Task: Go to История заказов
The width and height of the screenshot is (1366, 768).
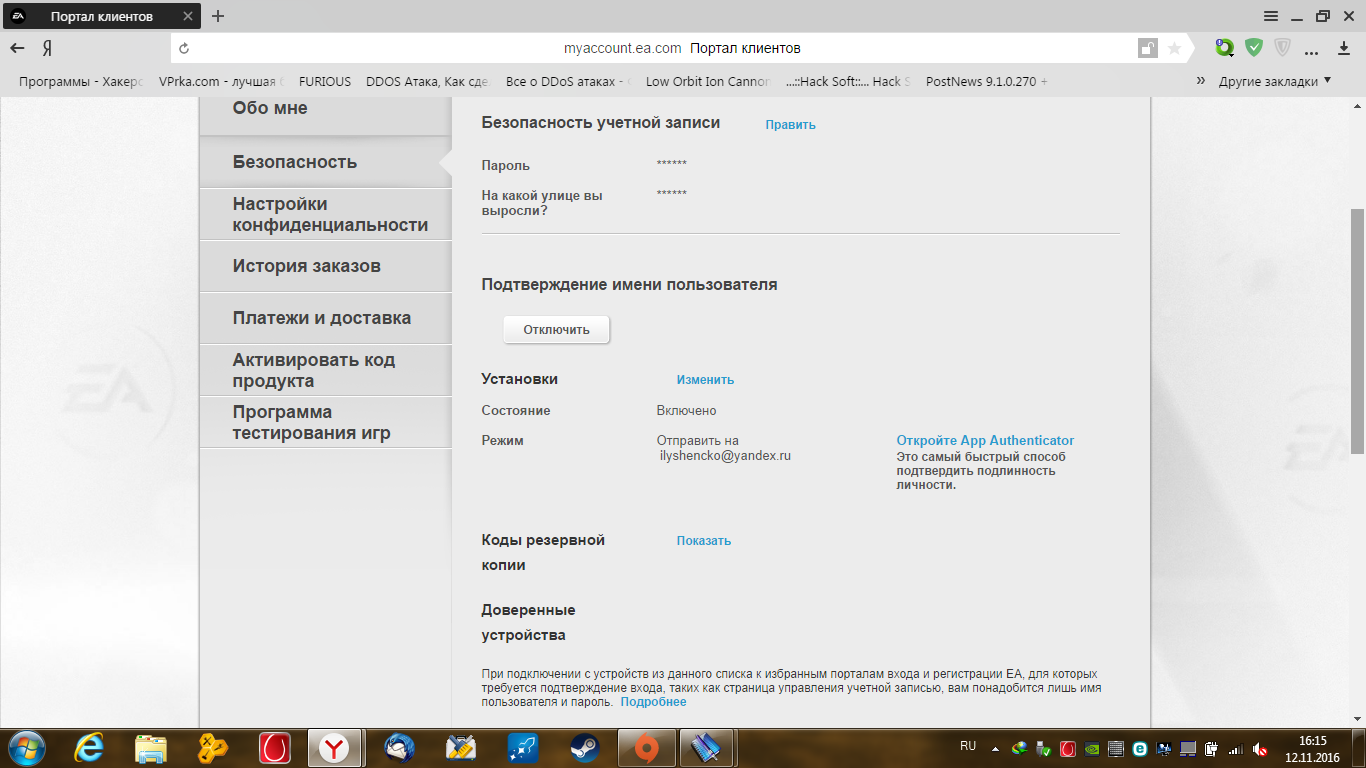Action: pos(326,267)
